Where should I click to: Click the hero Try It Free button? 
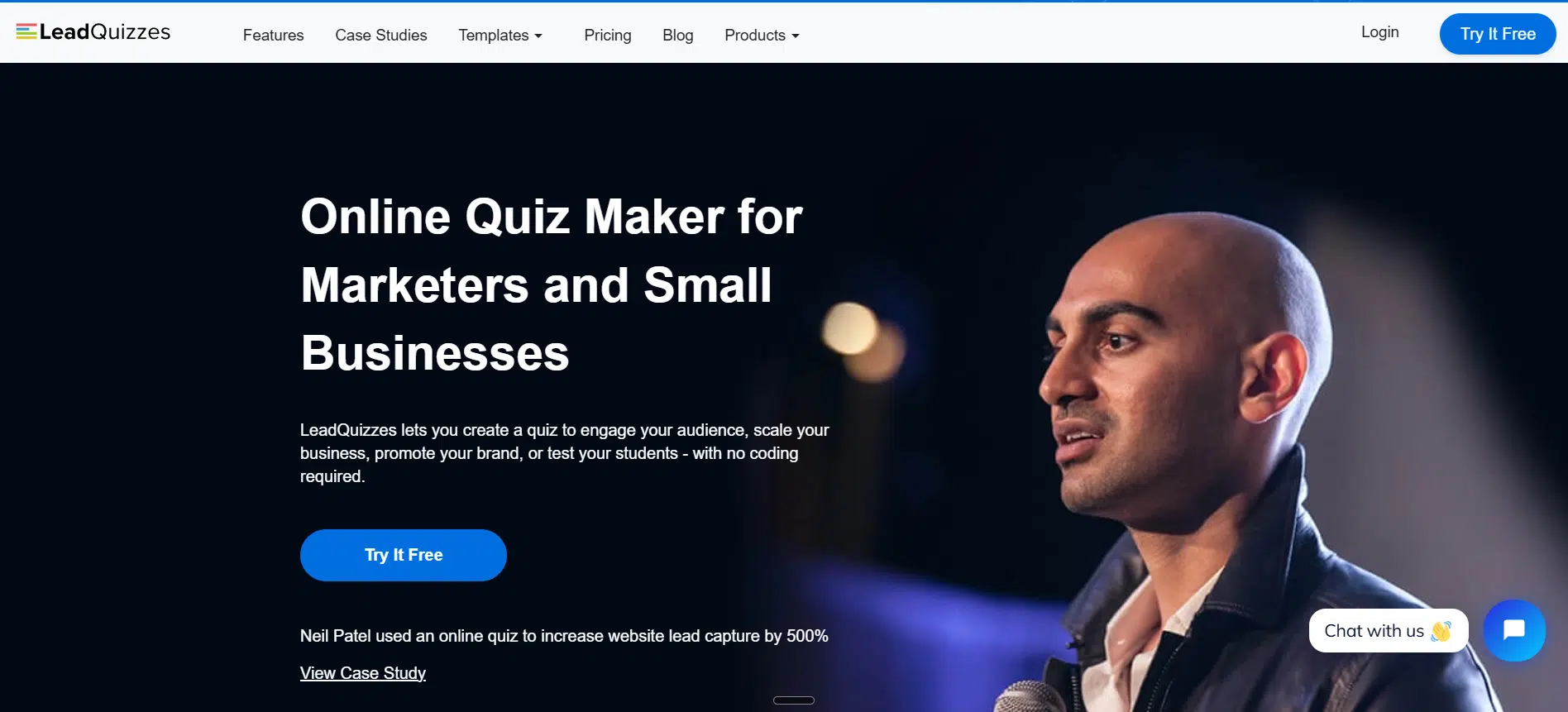[404, 555]
